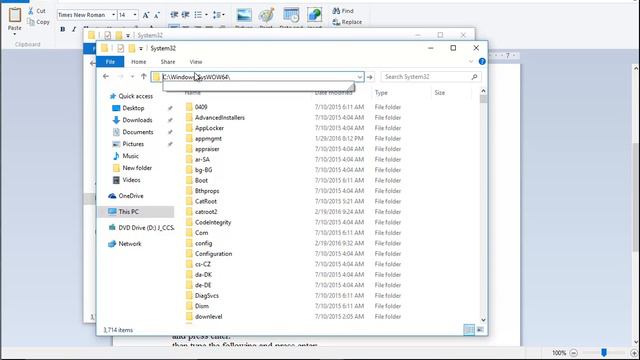The height and width of the screenshot is (360, 640).
Task: Click the Increase indent icon in WordPad
Action: click(185, 15)
